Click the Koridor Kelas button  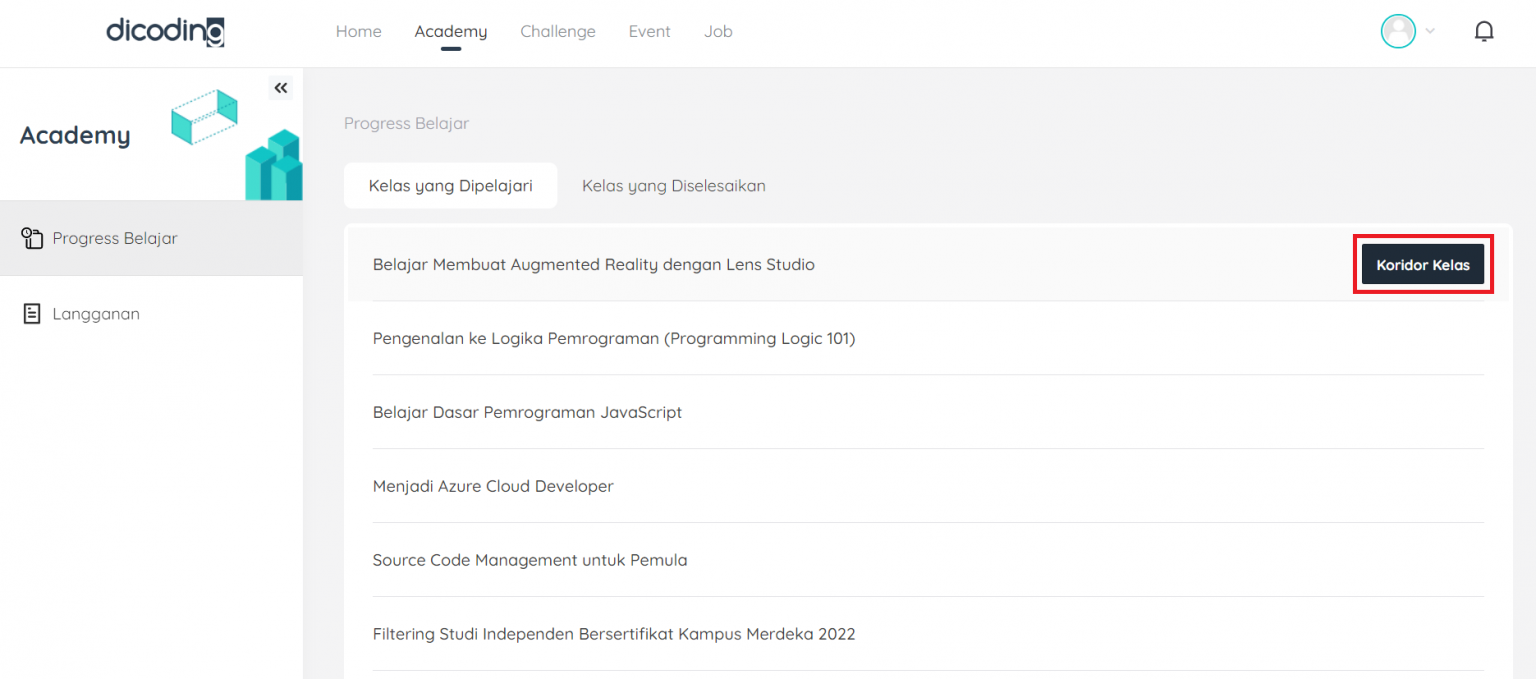(x=1422, y=264)
